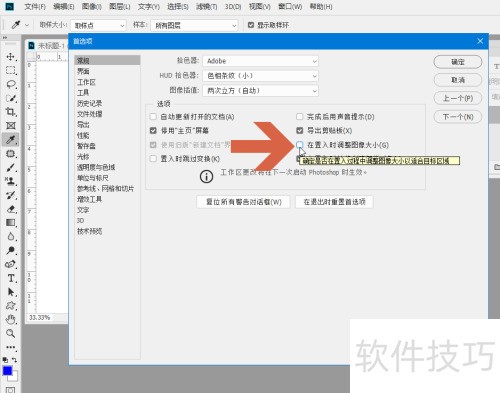Select the Pen tool

(10, 264)
